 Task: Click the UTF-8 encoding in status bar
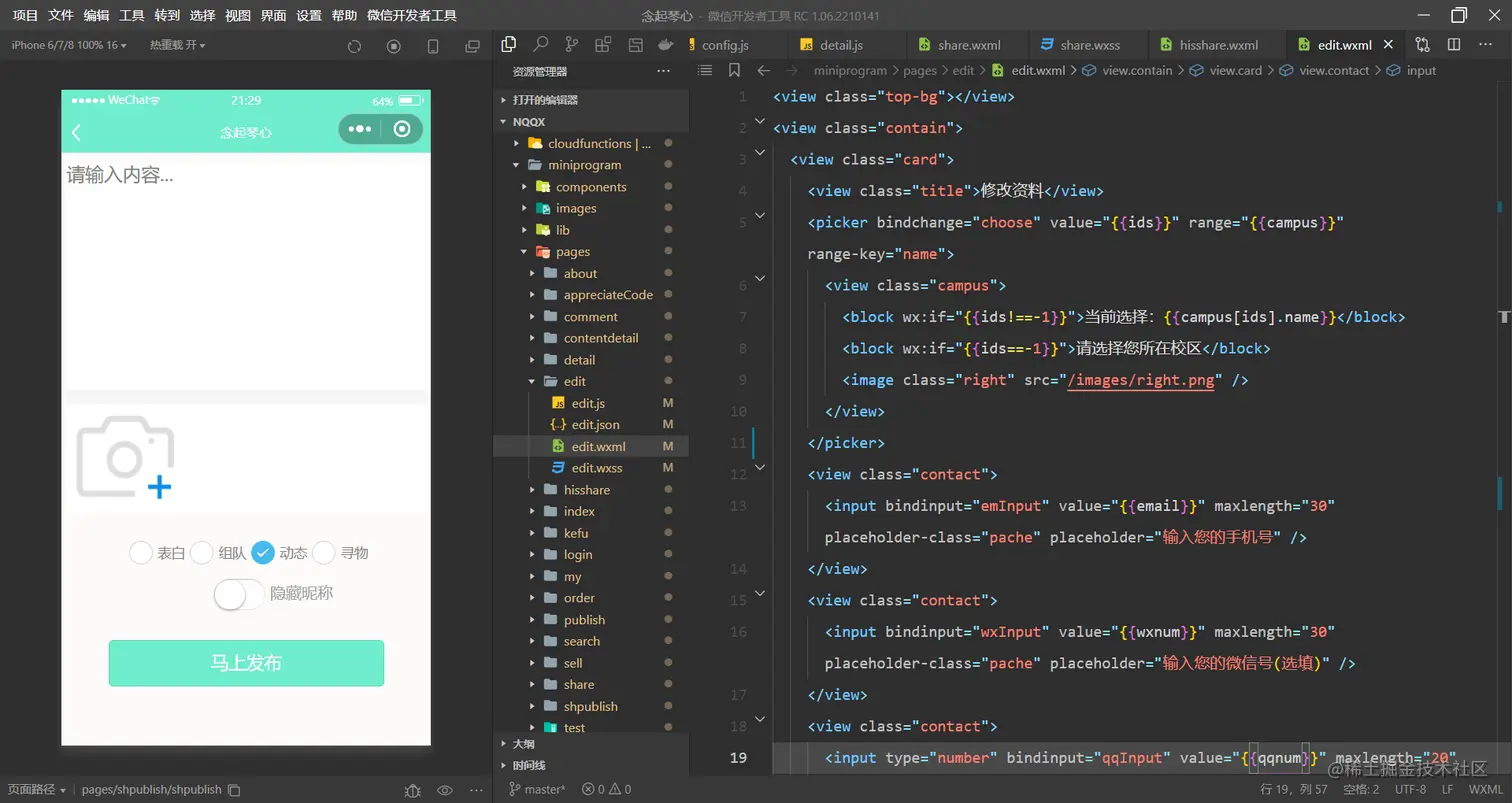point(1410,789)
